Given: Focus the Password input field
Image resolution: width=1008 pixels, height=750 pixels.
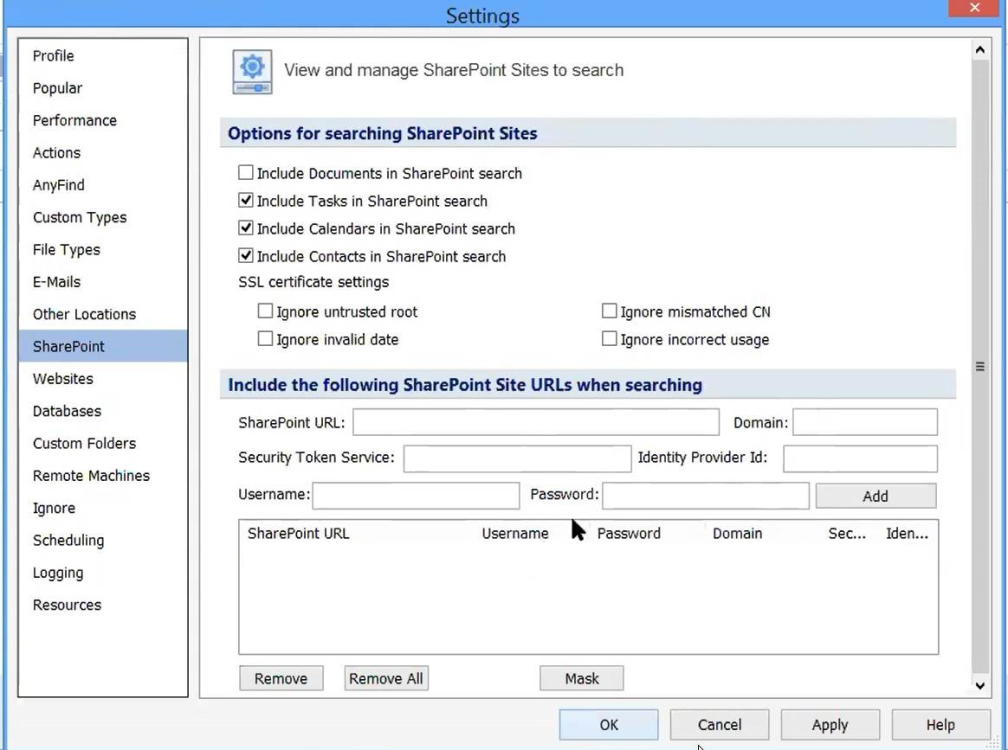Looking at the screenshot, I should point(705,495).
